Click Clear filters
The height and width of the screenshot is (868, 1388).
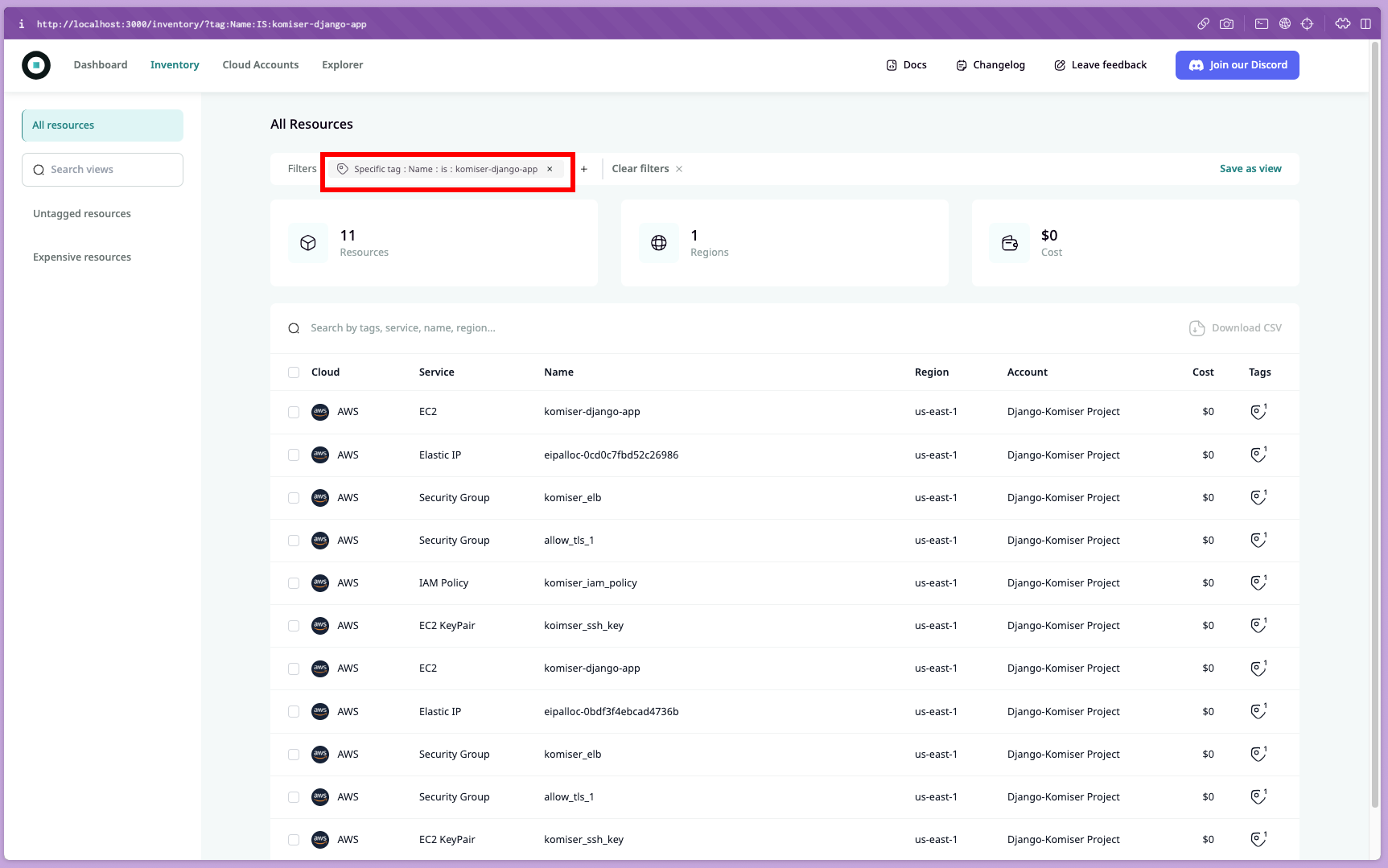click(x=647, y=169)
